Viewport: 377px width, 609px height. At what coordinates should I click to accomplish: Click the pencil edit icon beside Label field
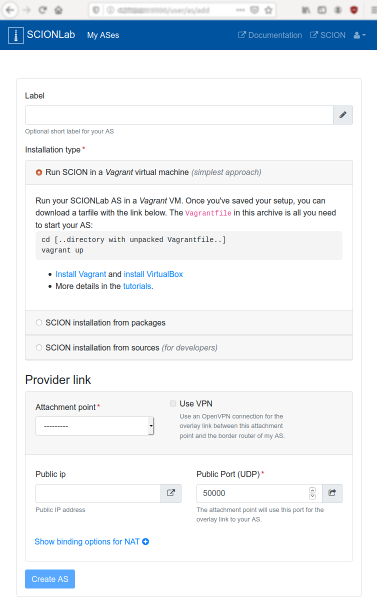pyautogui.click(x=343, y=115)
